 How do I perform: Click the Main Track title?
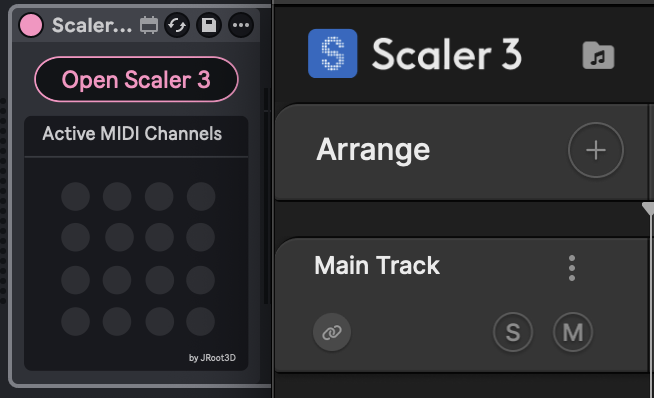(x=377, y=265)
